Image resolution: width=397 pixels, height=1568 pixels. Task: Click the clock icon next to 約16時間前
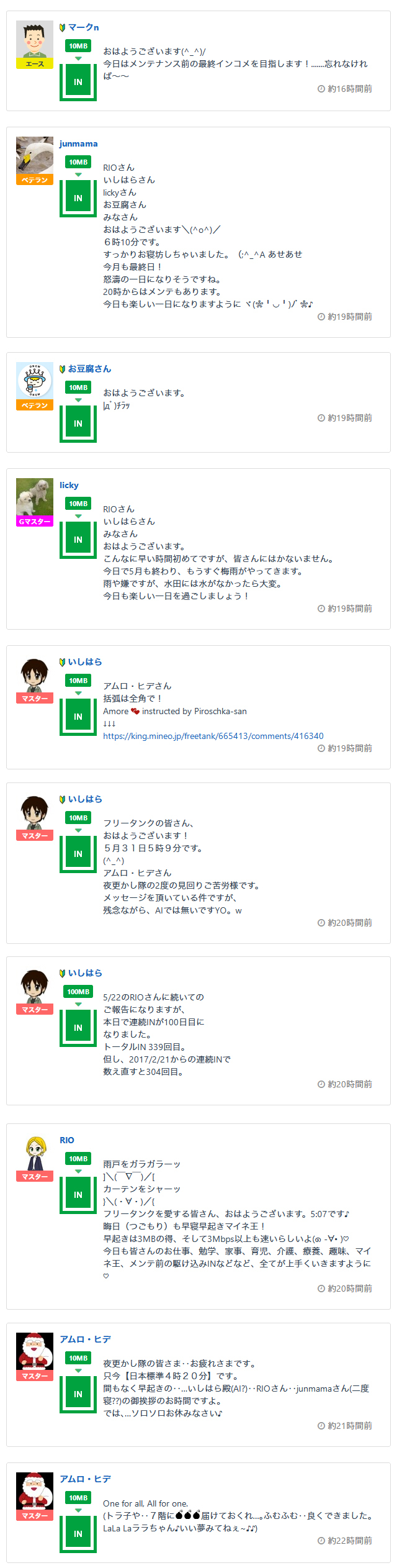tap(321, 89)
